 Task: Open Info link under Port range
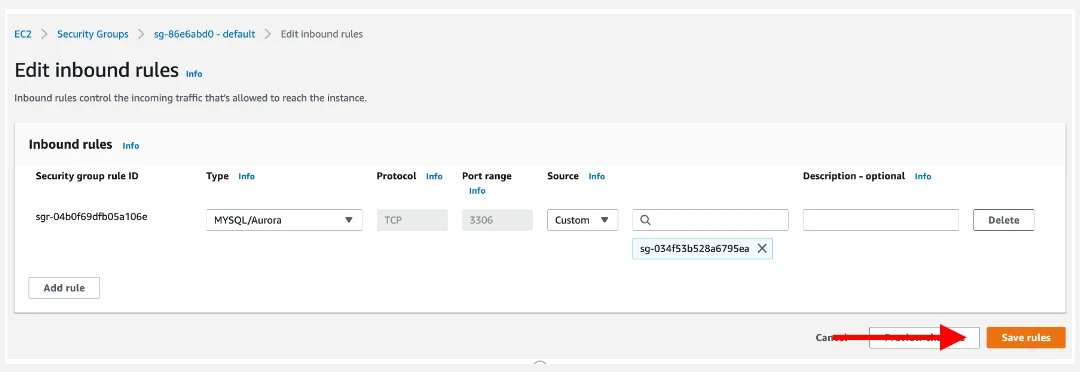[477, 191]
